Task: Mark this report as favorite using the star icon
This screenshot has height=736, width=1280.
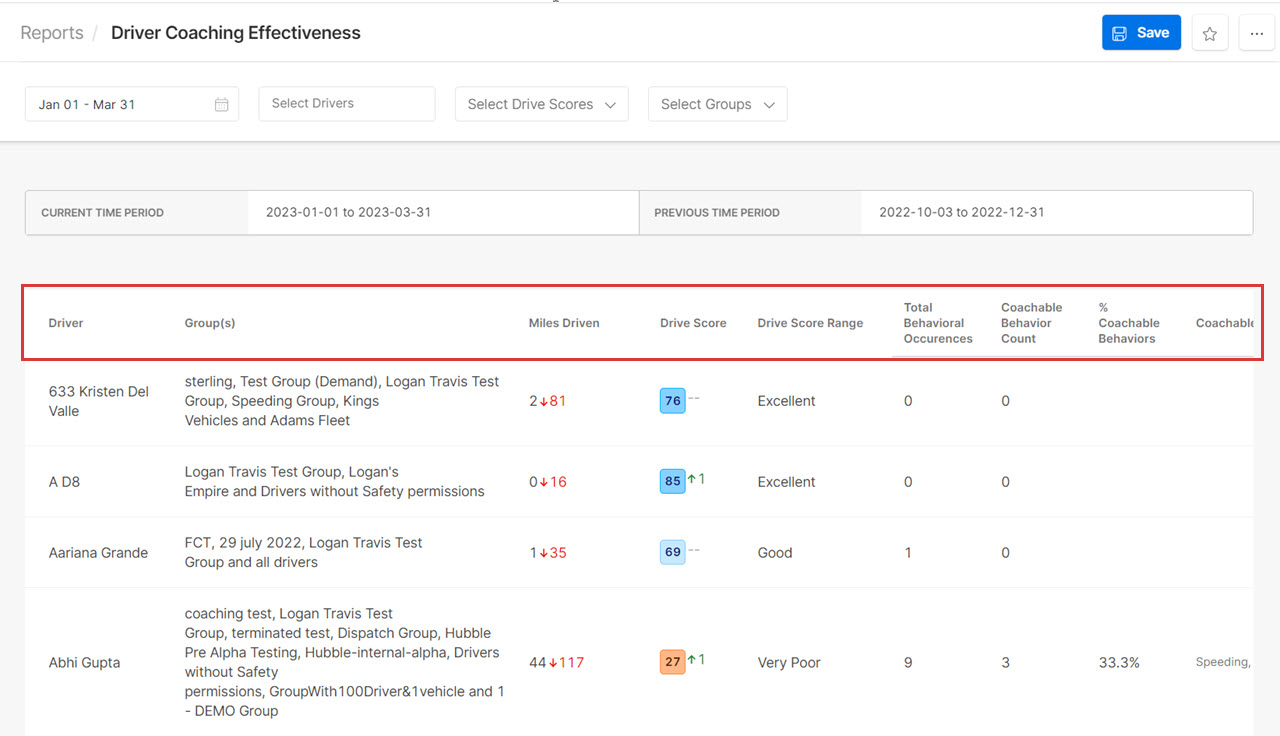Action: tap(1209, 32)
